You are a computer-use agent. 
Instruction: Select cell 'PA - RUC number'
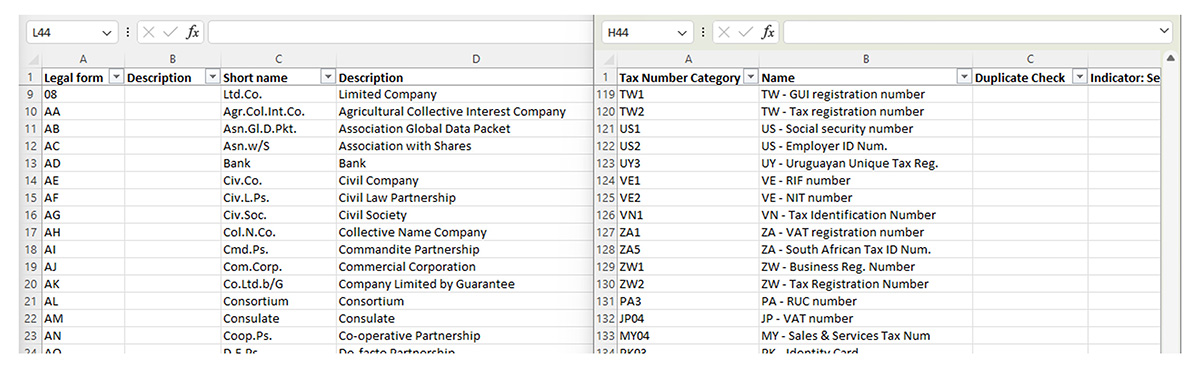point(866,301)
